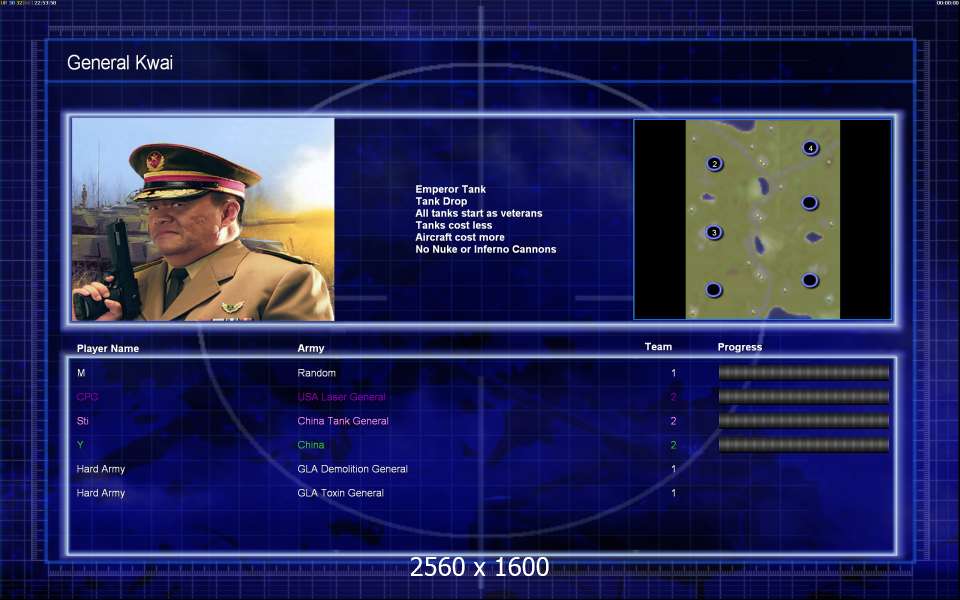
Task: Click the minimap preview terrain
Action: (762, 219)
